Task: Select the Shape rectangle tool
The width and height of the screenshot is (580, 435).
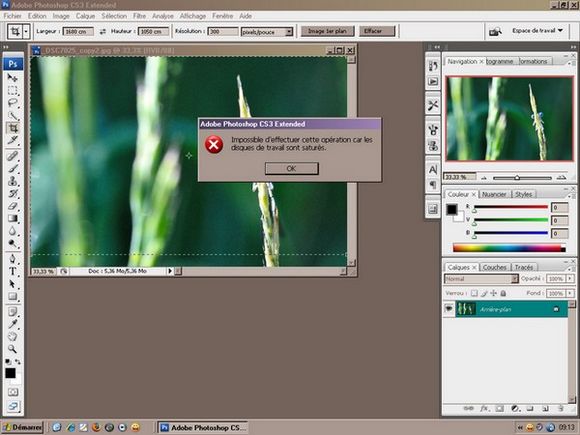Action: [x=12, y=296]
